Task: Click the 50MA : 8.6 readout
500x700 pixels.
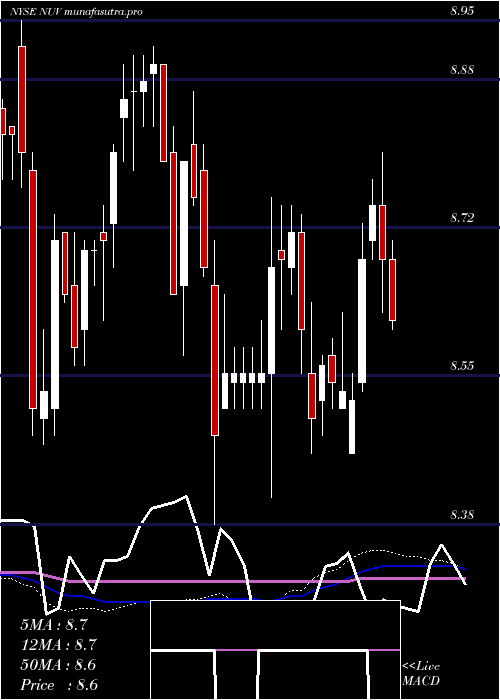Action: pyautogui.click(x=58, y=665)
